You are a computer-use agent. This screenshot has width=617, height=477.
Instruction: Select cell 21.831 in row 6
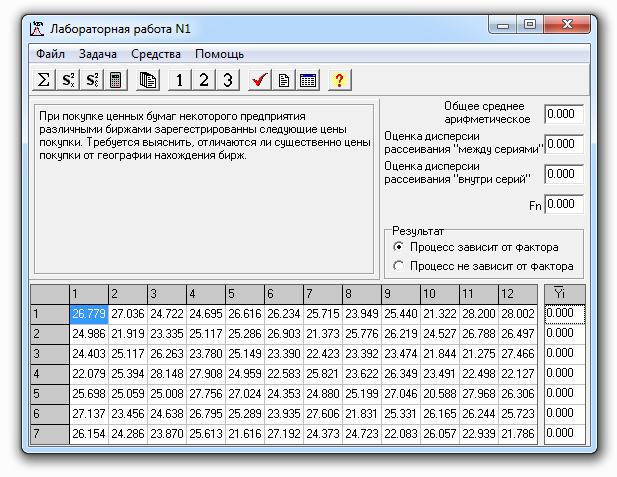pyautogui.click(x=362, y=414)
